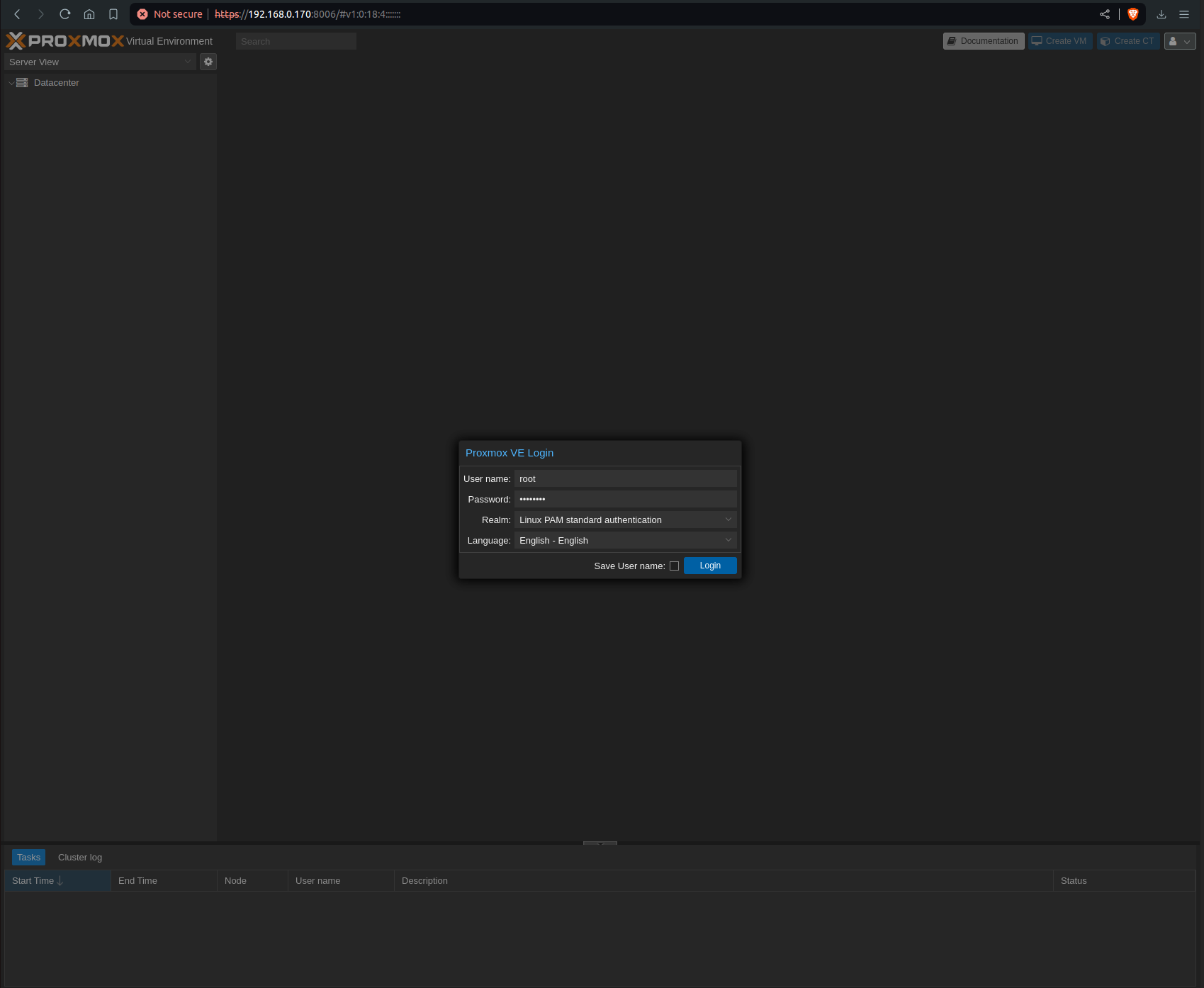Screen dimensions: 1204x988
Task: Click the Datacenter server icon
Action: pos(22,83)
